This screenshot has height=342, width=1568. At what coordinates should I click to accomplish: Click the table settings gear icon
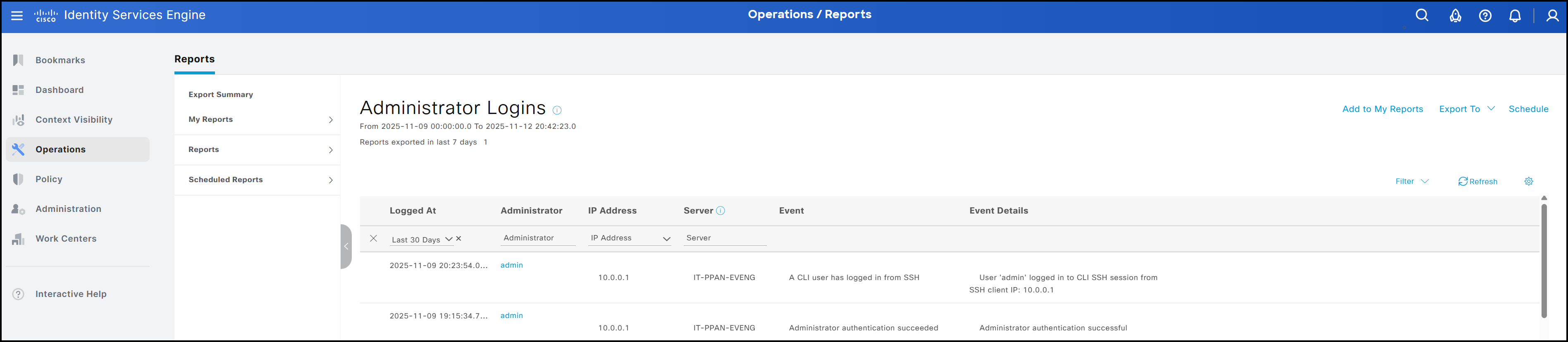click(x=1528, y=181)
